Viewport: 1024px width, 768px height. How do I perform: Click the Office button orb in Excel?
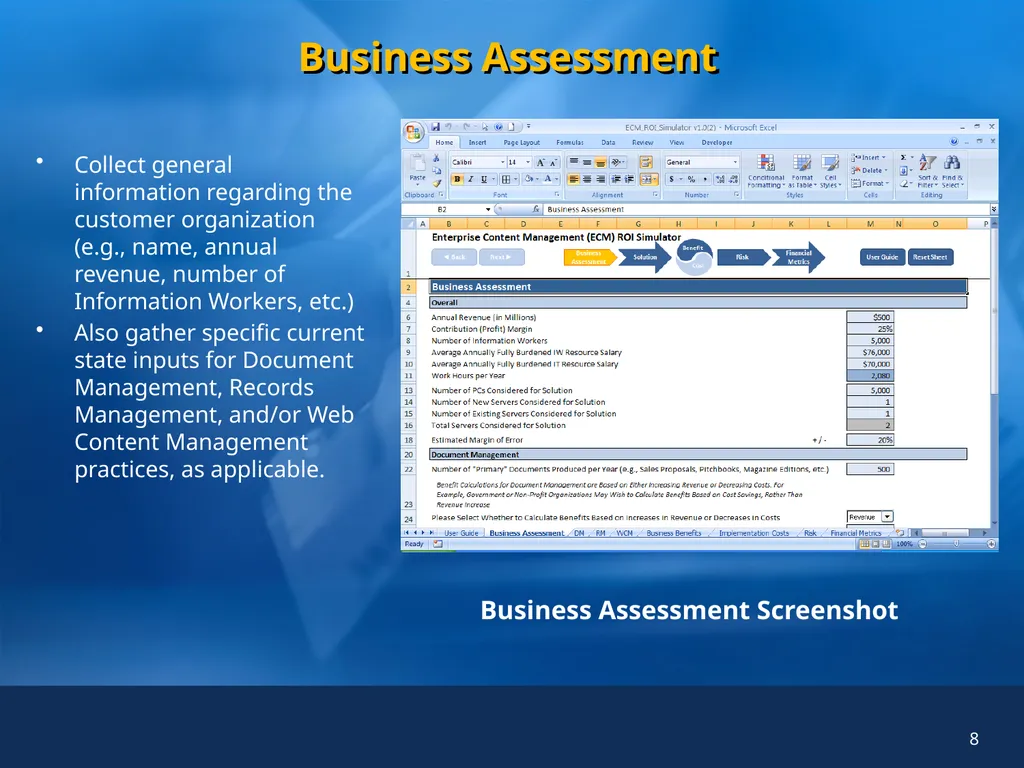pos(413,133)
